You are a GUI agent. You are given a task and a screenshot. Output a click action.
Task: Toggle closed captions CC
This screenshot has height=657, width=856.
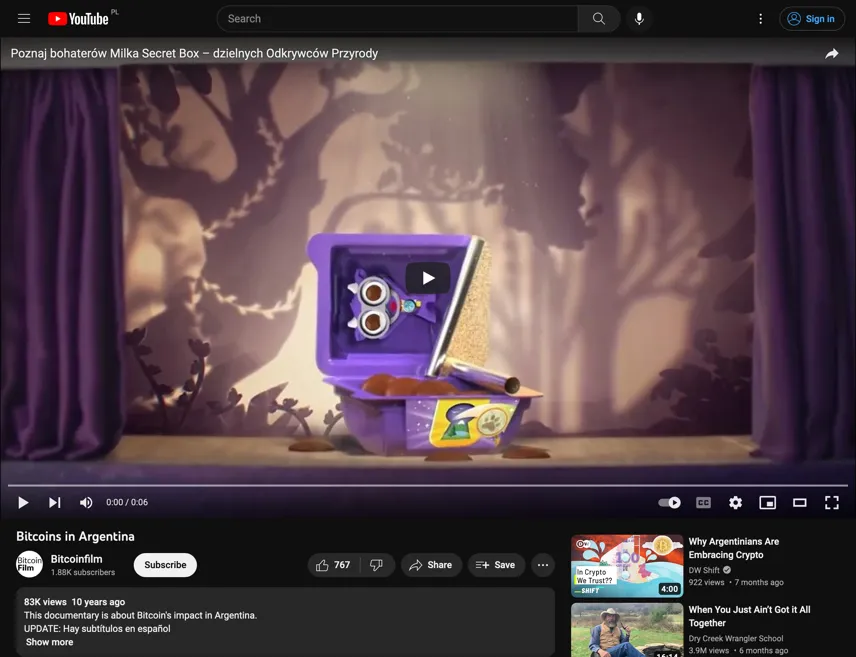coord(704,502)
